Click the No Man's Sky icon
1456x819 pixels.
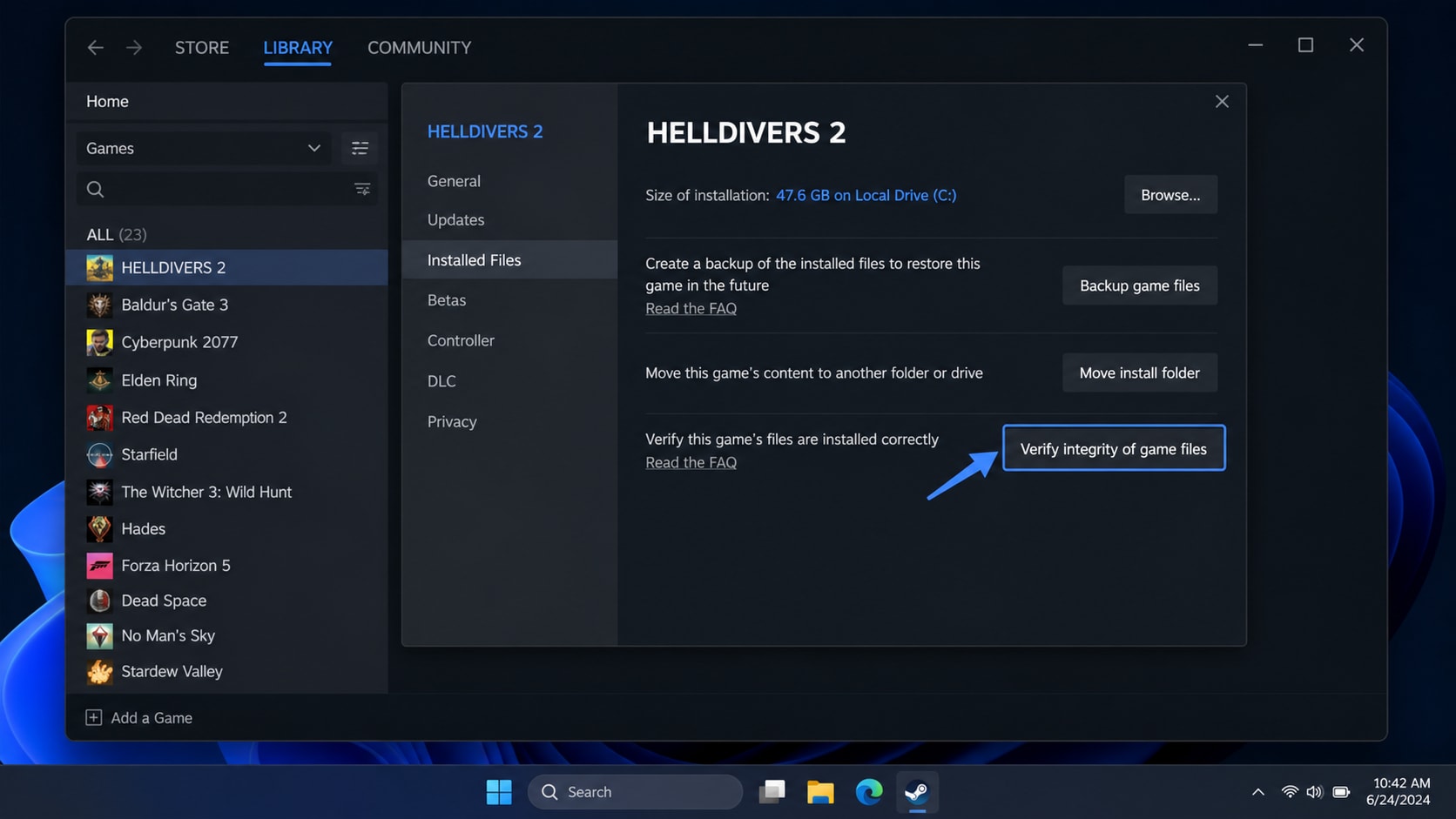tap(99, 636)
